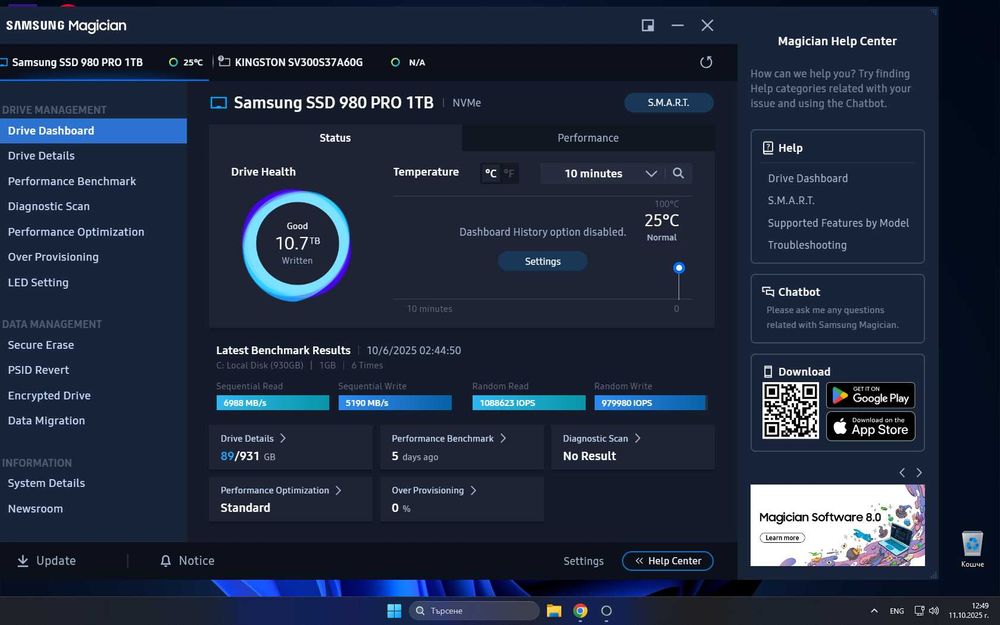The height and width of the screenshot is (625, 1000).
Task: Open Drive Dashboard in sidebar
Action: [x=93, y=131]
